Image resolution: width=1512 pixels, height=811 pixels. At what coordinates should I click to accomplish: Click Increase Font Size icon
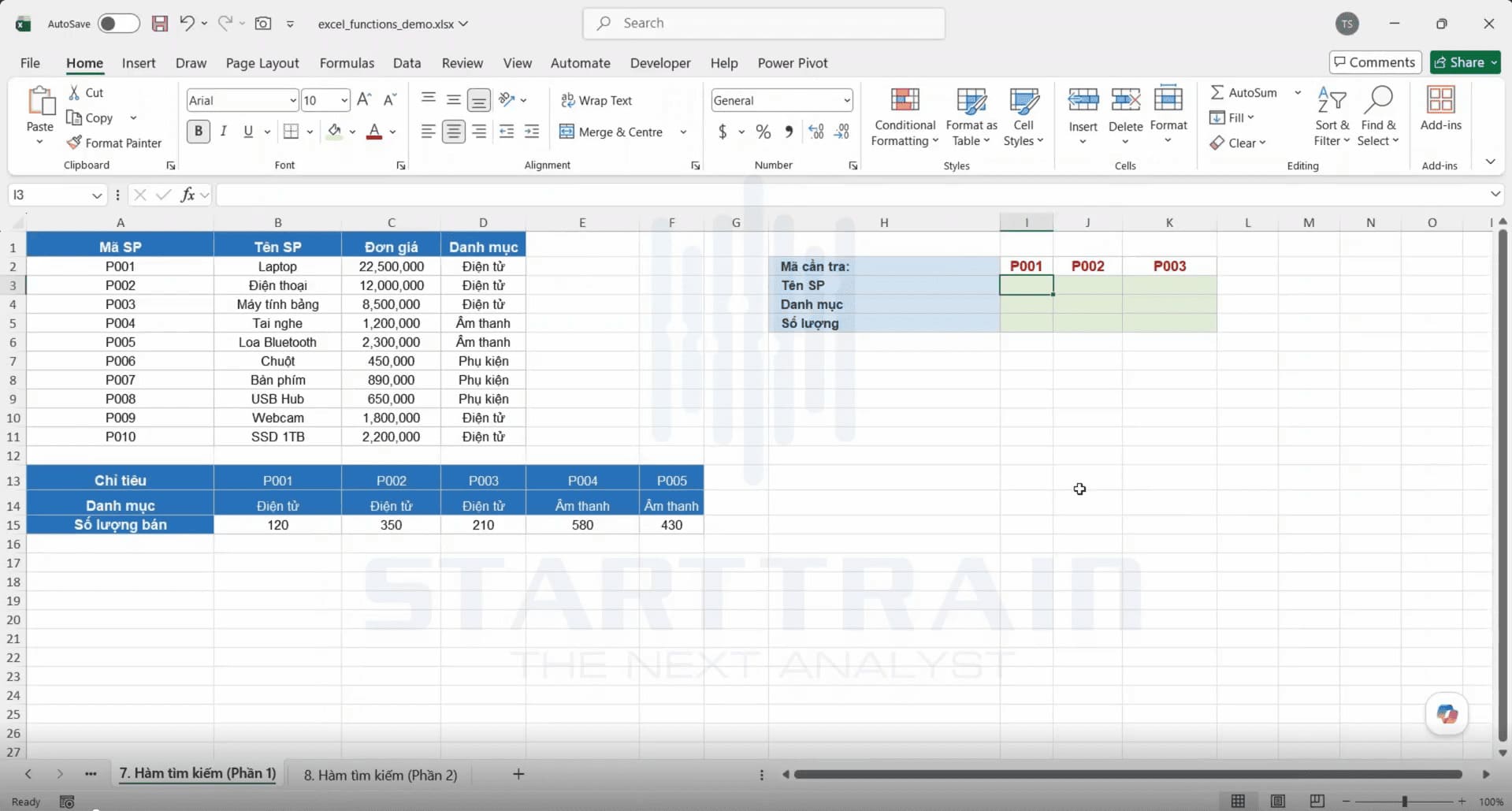(364, 100)
